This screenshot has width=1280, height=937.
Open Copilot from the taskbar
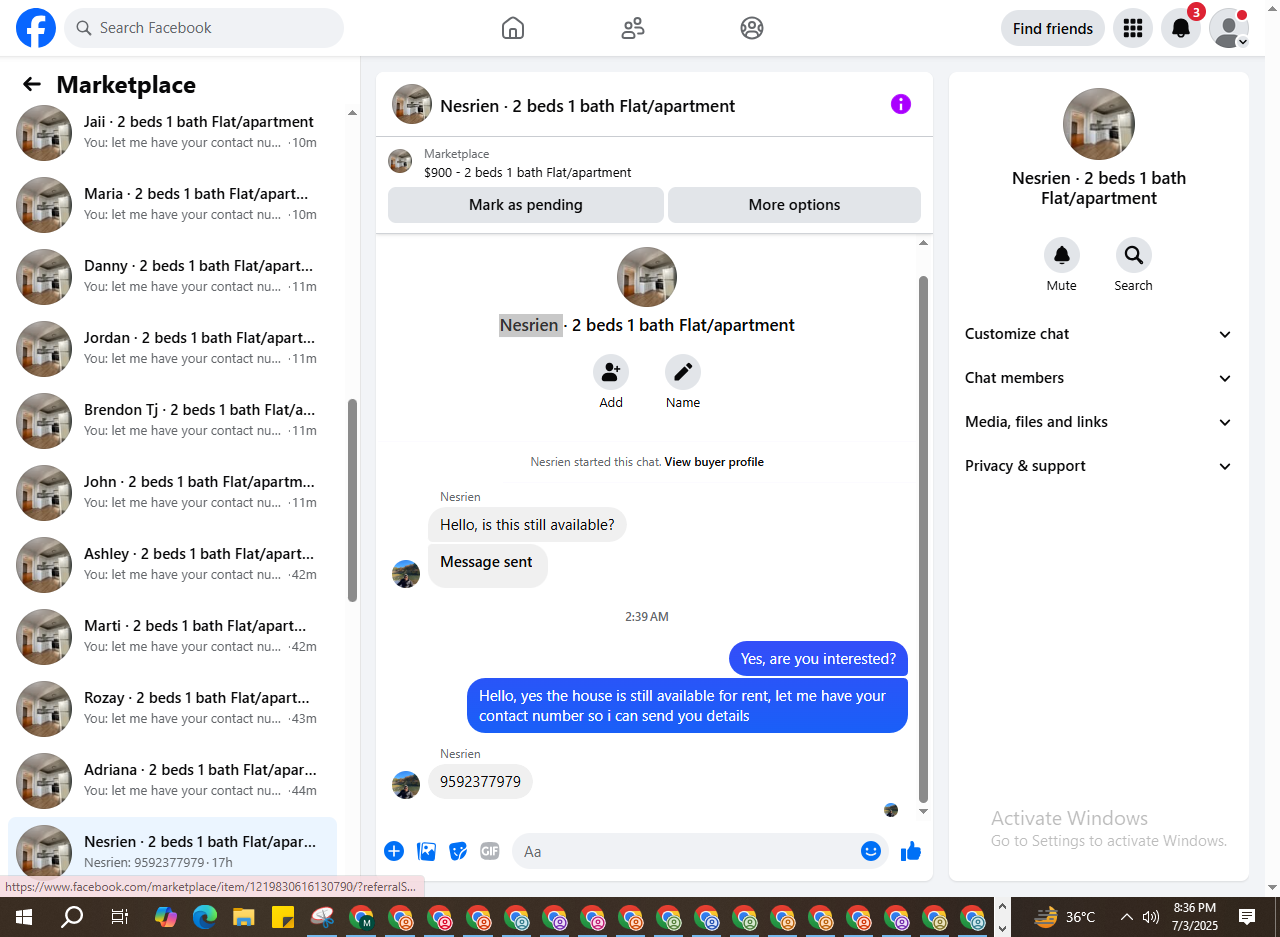coord(166,916)
